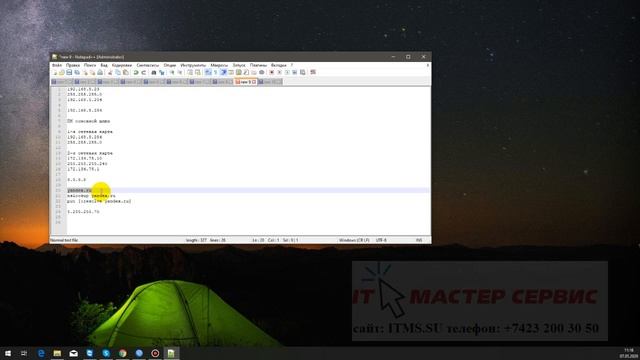Screen dimensions: 640x360
Task: Toggle synchronize vertical scrolling icon
Action: pyautogui.click(x=190, y=72)
